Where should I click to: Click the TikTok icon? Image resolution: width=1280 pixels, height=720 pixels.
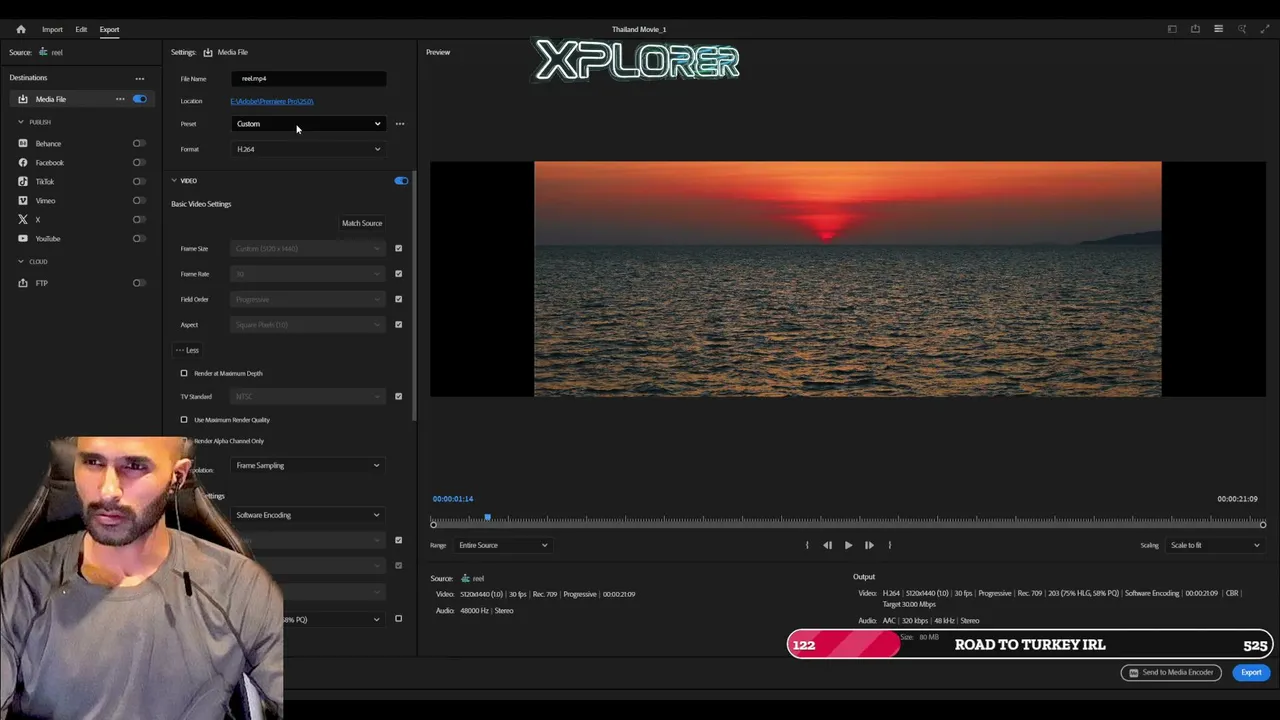pos(23,181)
